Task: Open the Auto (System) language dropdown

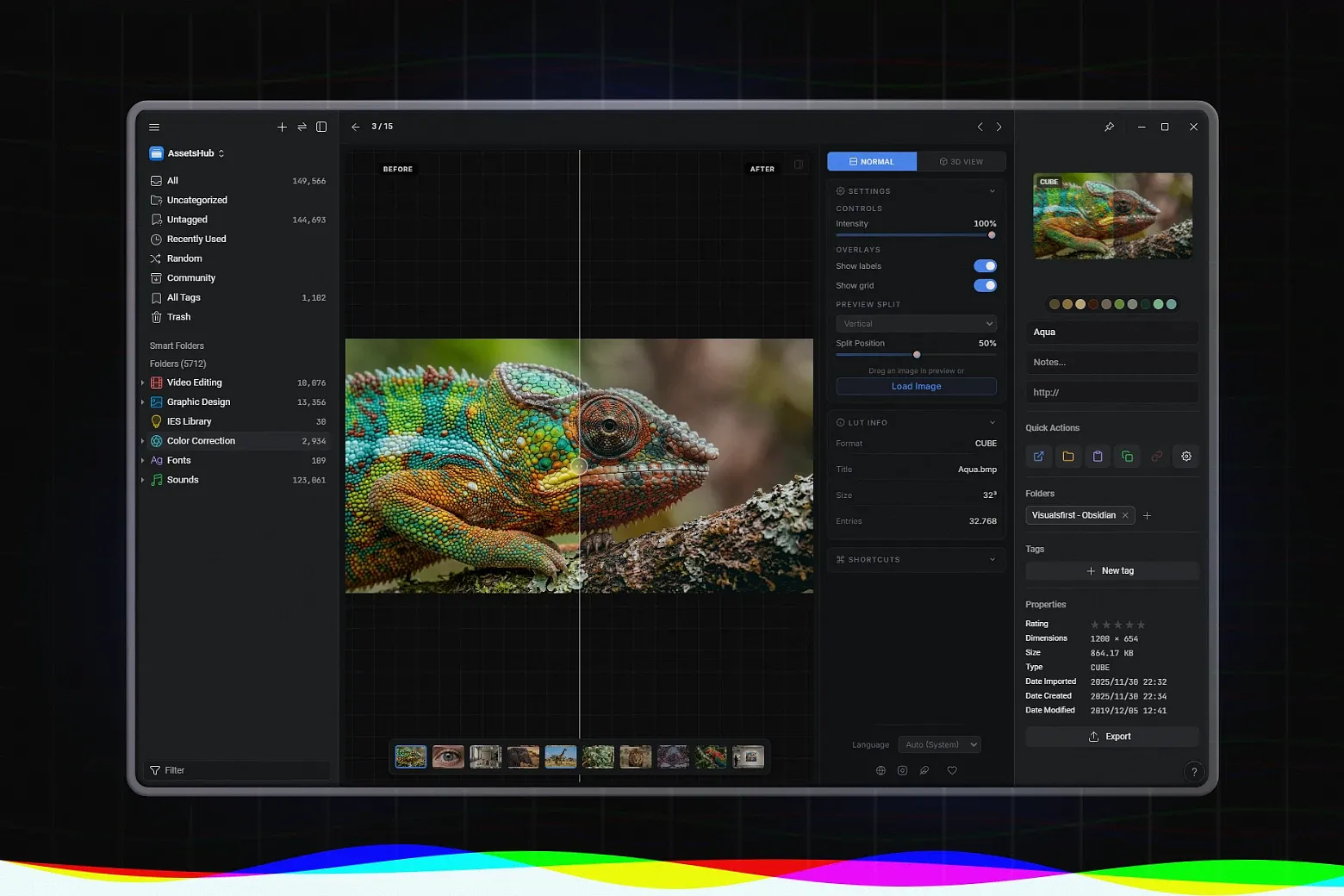Action: coord(939,744)
